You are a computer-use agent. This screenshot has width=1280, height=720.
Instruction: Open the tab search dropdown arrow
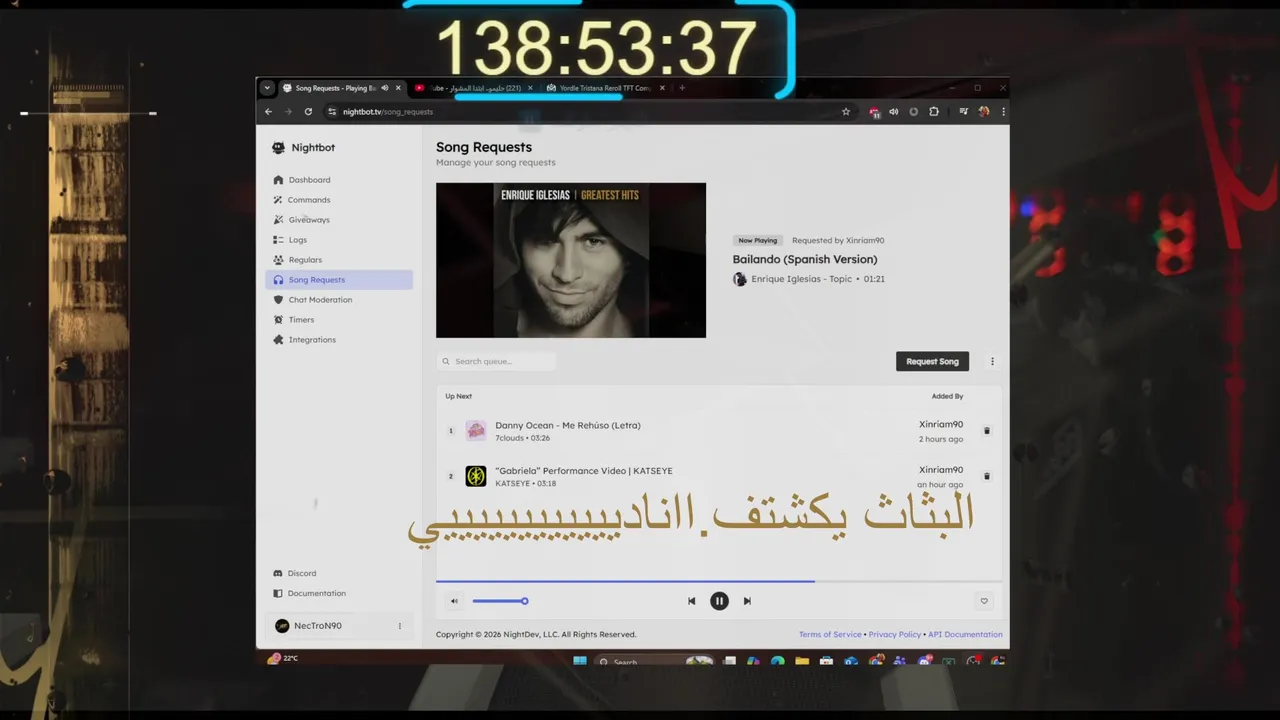[x=267, y=88]
